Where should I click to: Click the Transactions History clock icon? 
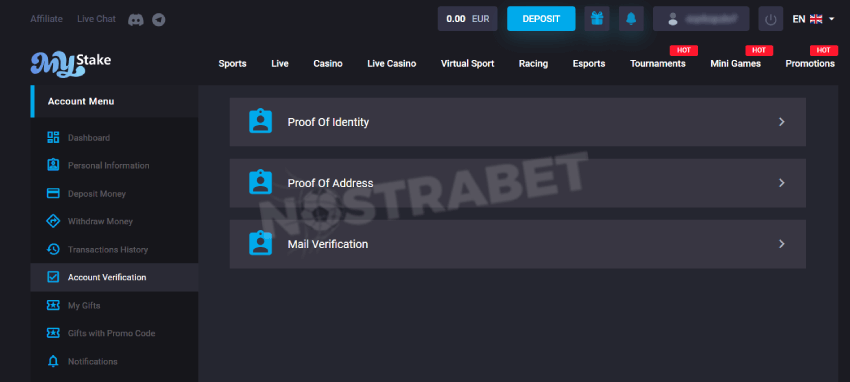tap(53, 249)
